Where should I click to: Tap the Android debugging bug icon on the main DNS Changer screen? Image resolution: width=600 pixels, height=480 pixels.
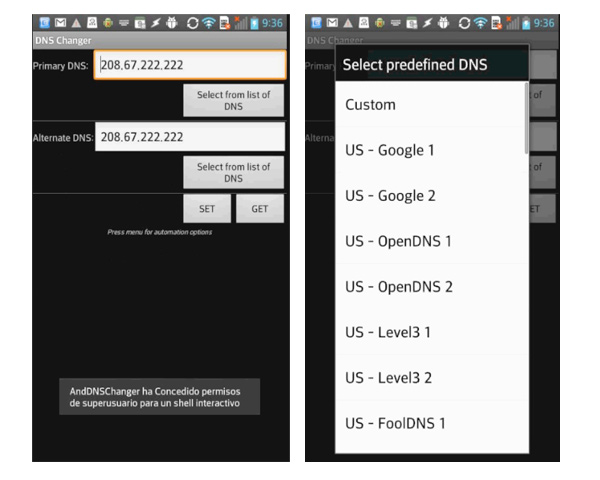click(172, 23)
